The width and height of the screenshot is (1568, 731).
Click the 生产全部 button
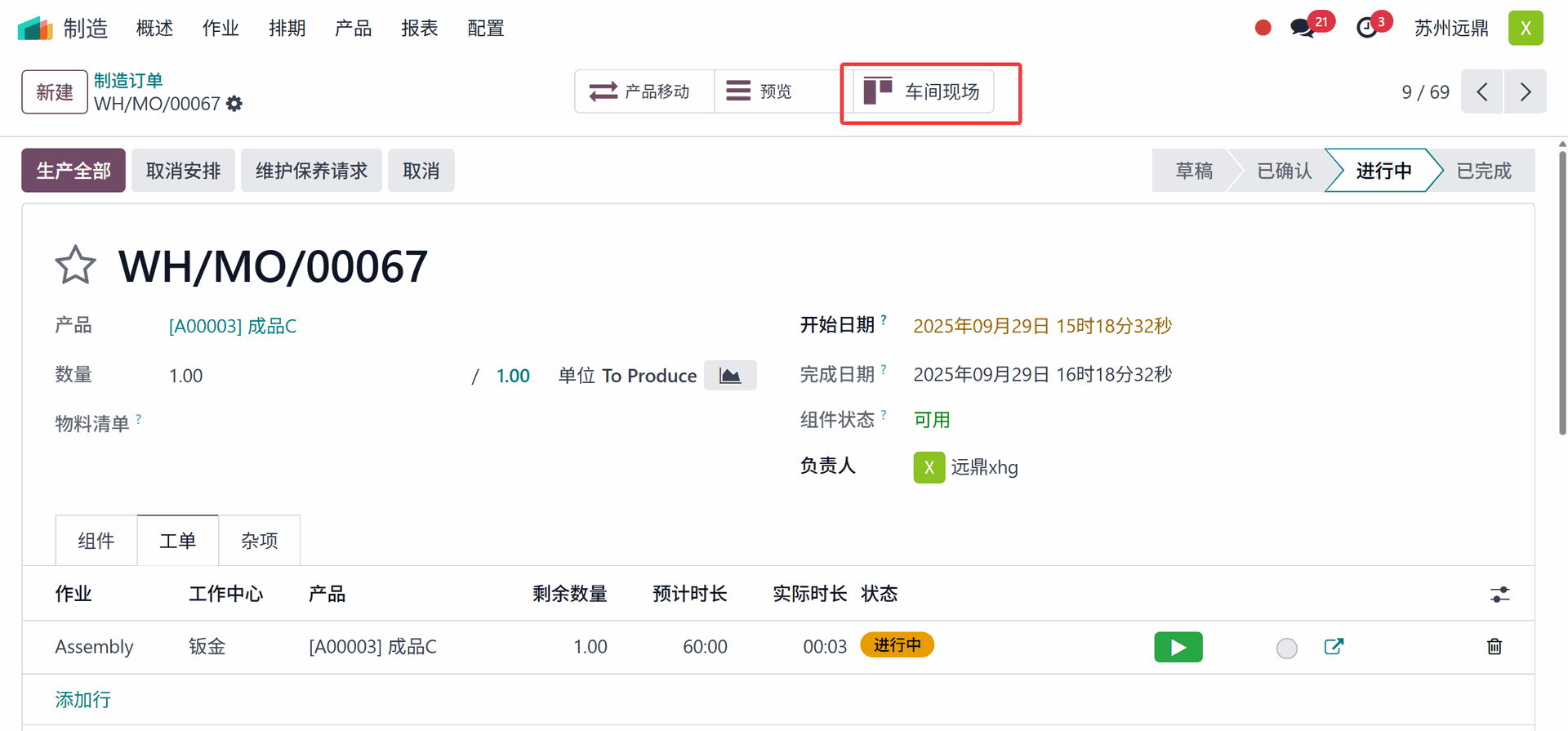coord(73,171)
